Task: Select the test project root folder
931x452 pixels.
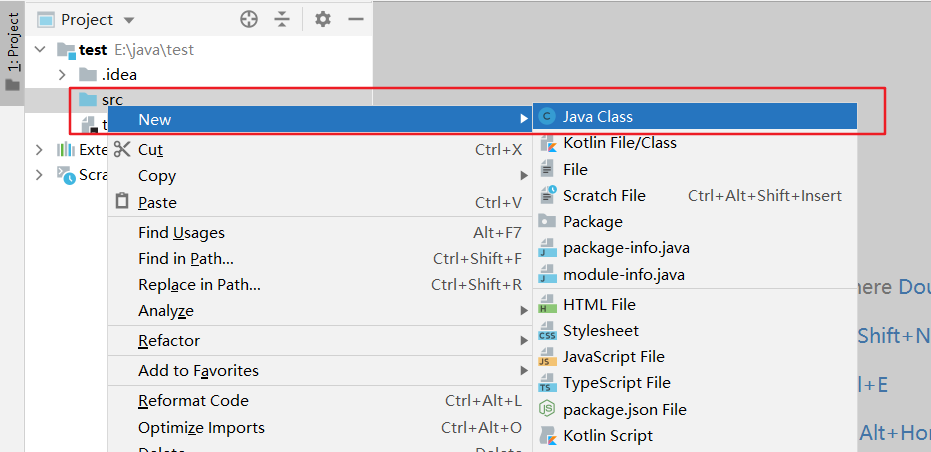Action: coord(93,50)
